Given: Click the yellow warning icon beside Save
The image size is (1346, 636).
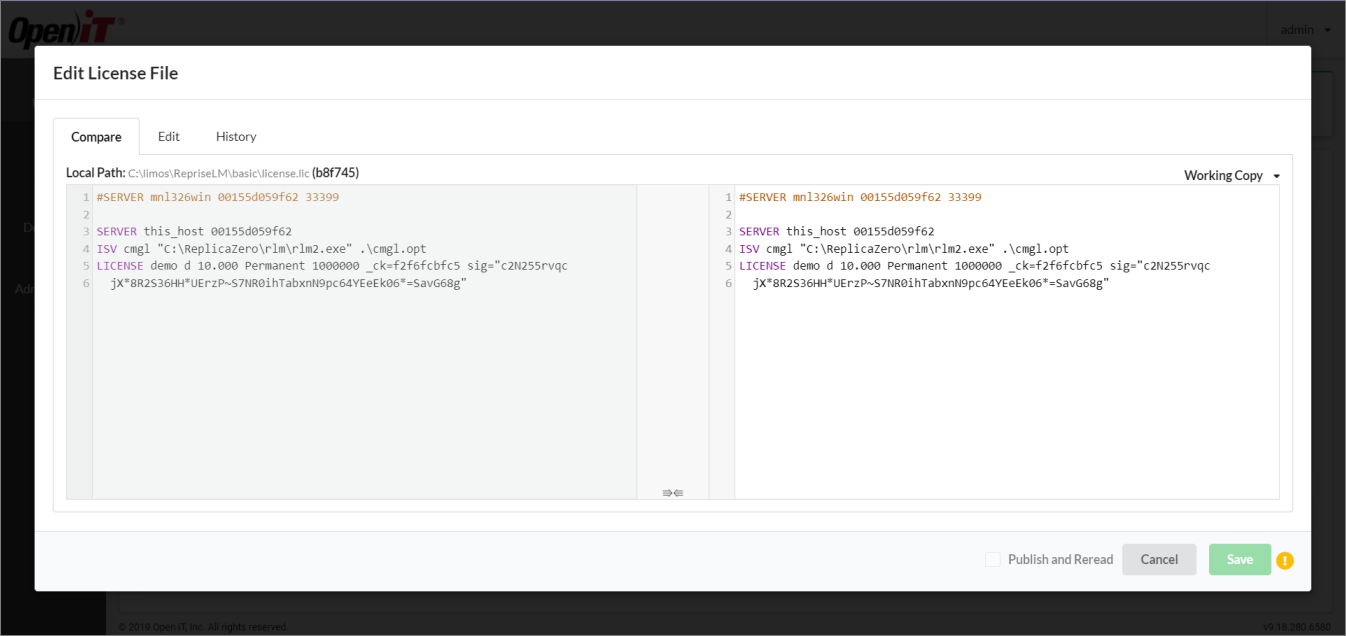Looking at the screenshot, I should (1285, 561).
